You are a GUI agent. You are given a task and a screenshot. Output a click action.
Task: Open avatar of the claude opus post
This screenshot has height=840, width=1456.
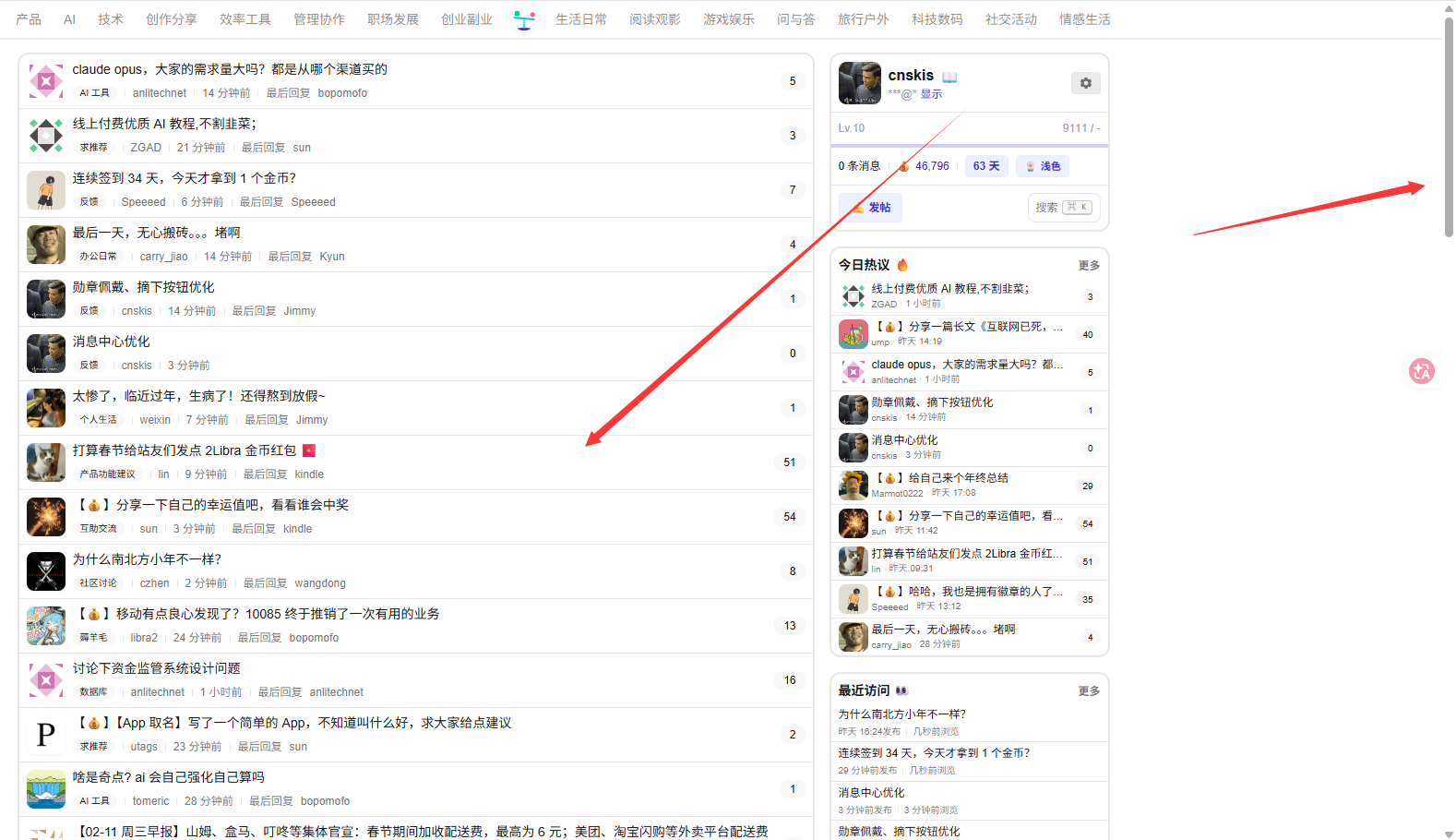[46, 81]
